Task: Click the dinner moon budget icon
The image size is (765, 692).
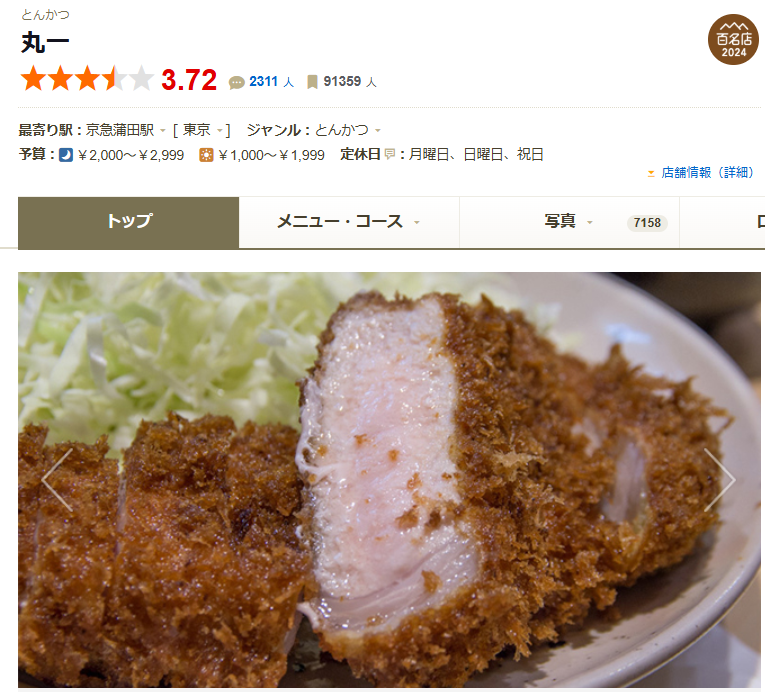Action: pos(66,155)
